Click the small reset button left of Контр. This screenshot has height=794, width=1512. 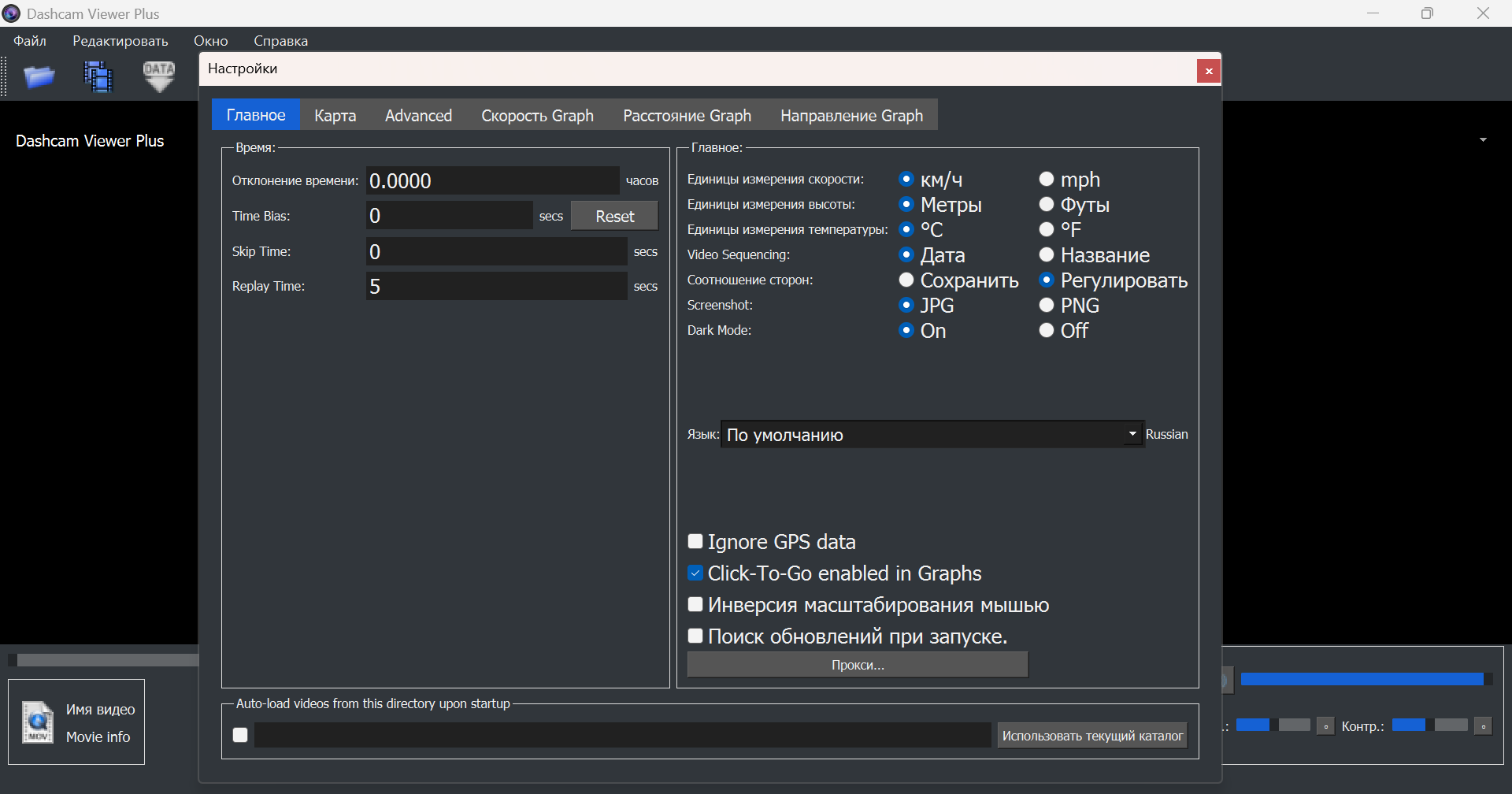[1326, 725]
